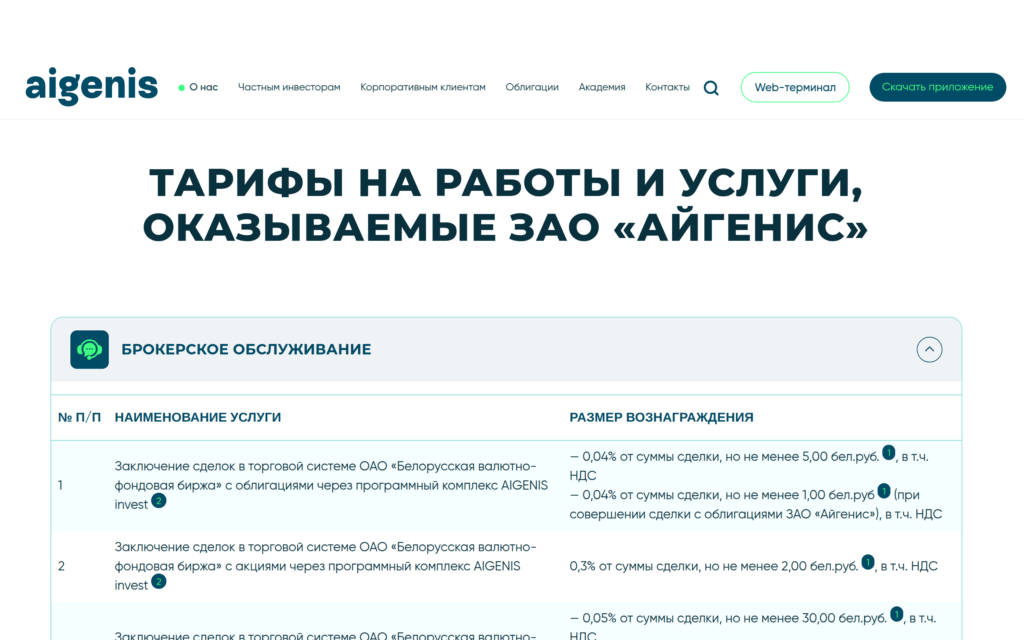This screenshot has width=1024, height=640.
Task: Go to Облигации page
Action: [x=532, y=87]
